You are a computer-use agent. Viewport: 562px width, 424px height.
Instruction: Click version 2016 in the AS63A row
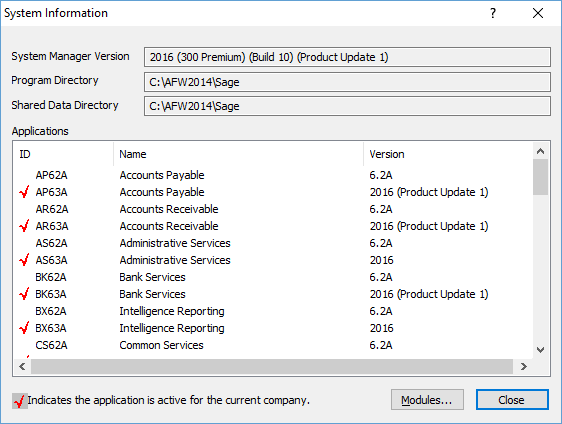pyautogui.click(x=381, y=260)
